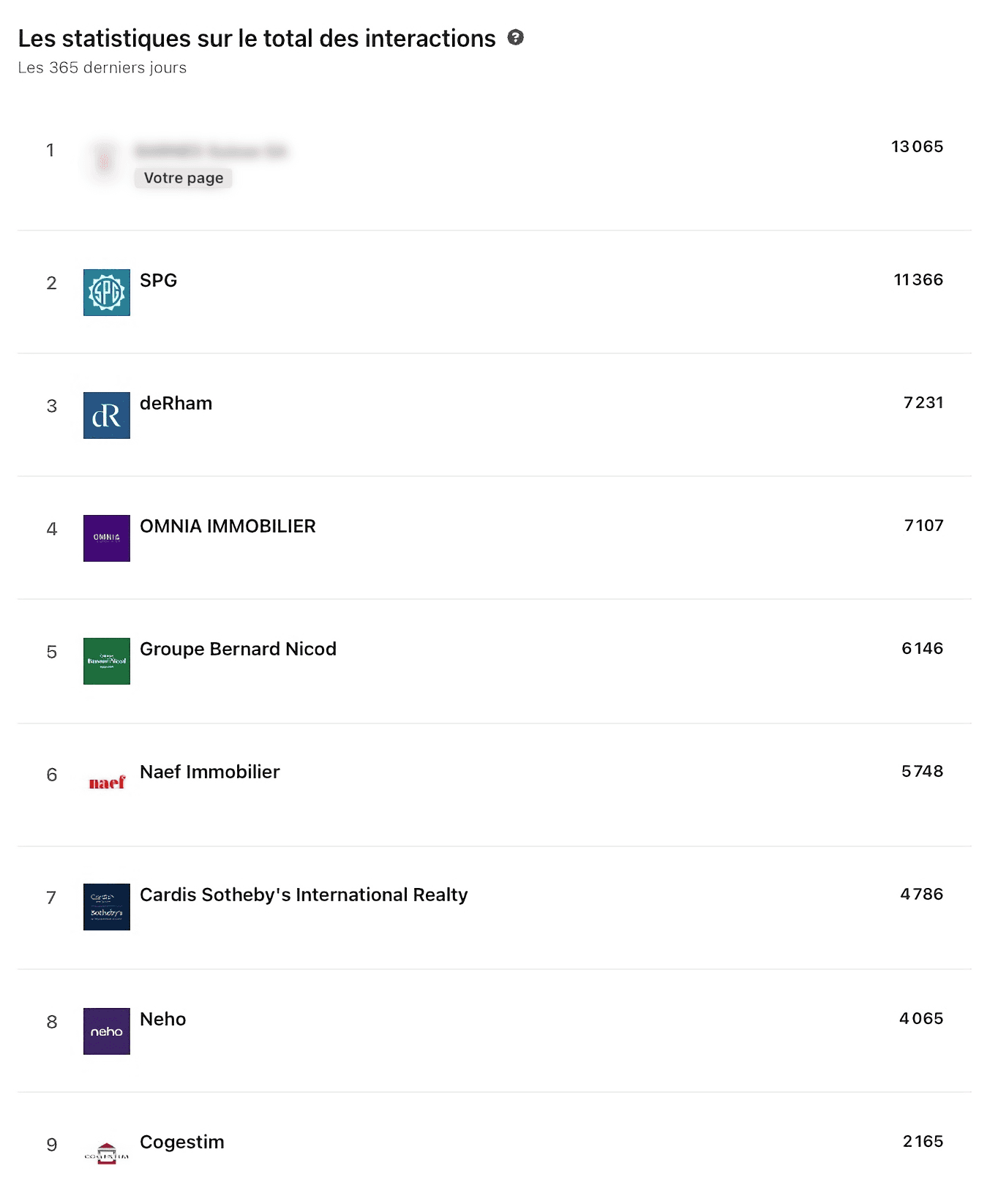The width and height of the screenshot is (998, 1204).
Task: Click the blurred logo of your page
Action: (105, 160)
